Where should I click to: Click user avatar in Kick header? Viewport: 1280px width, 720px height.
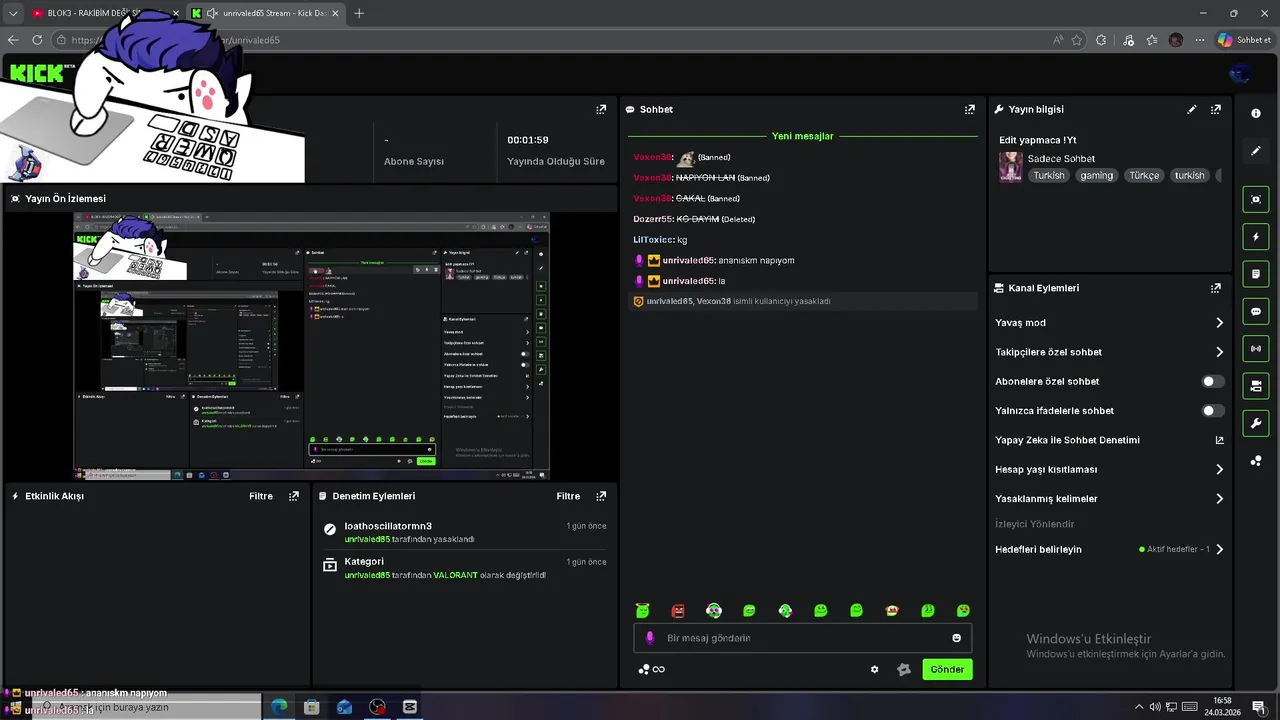[x=1240, y=74]
